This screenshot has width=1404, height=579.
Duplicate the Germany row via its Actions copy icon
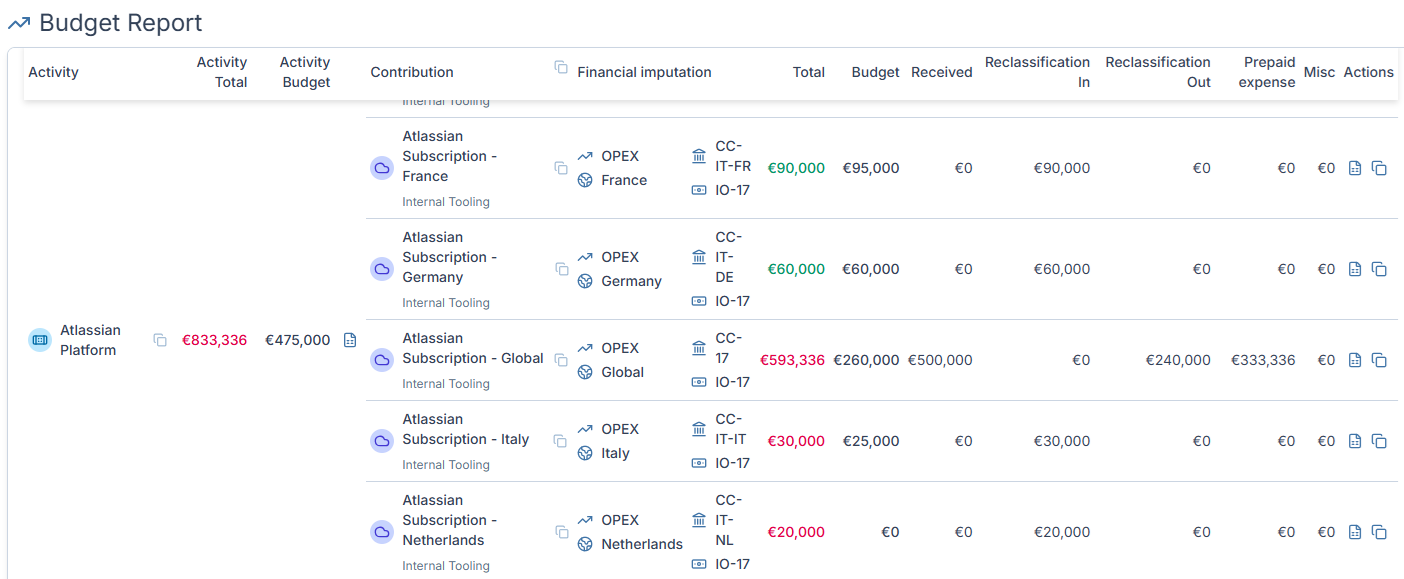(1379, 269)
